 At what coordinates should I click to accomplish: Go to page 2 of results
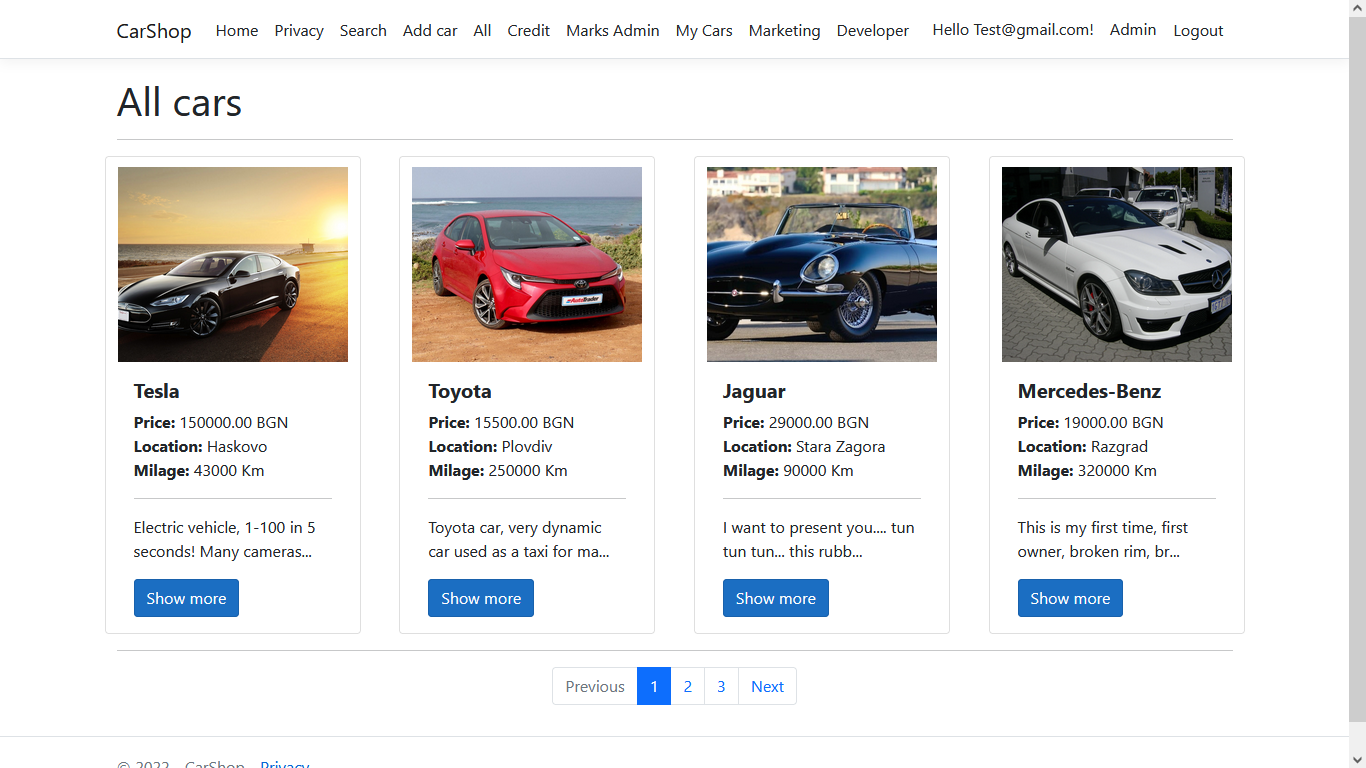(x=687, y=686)
